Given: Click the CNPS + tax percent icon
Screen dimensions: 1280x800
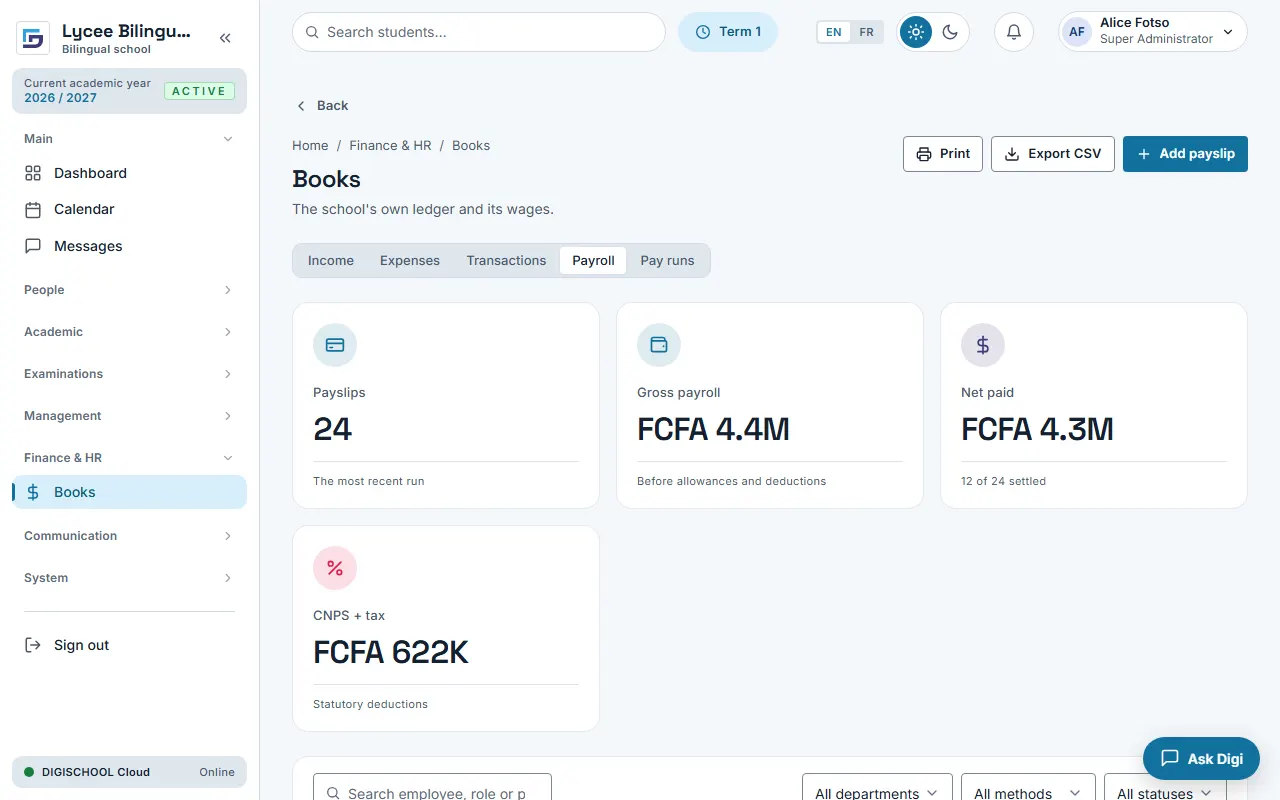Looking at the screenshot, I should [335, 568].
